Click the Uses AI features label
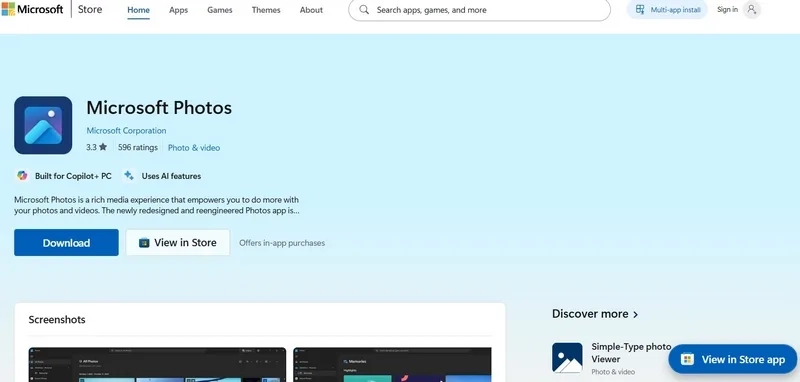 171,176
